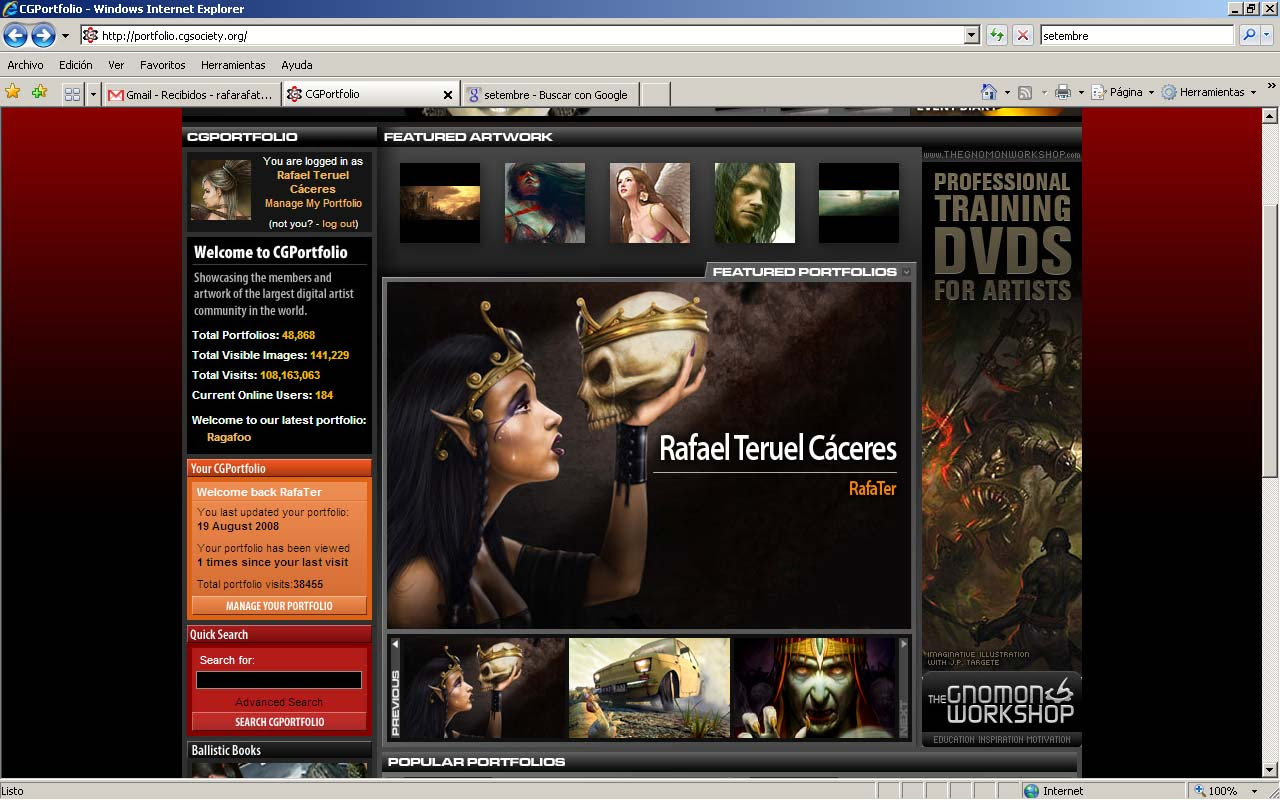
Task: Open the misty seascape featured artwork thumbnail
Action: point(859,203)
